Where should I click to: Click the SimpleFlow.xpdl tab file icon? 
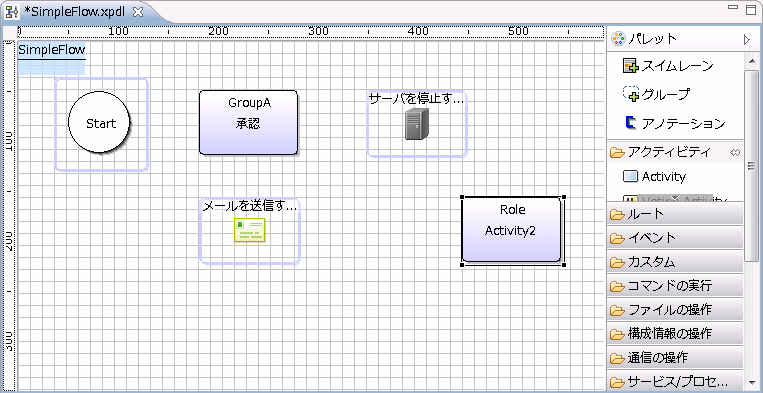tap(12, 12)
